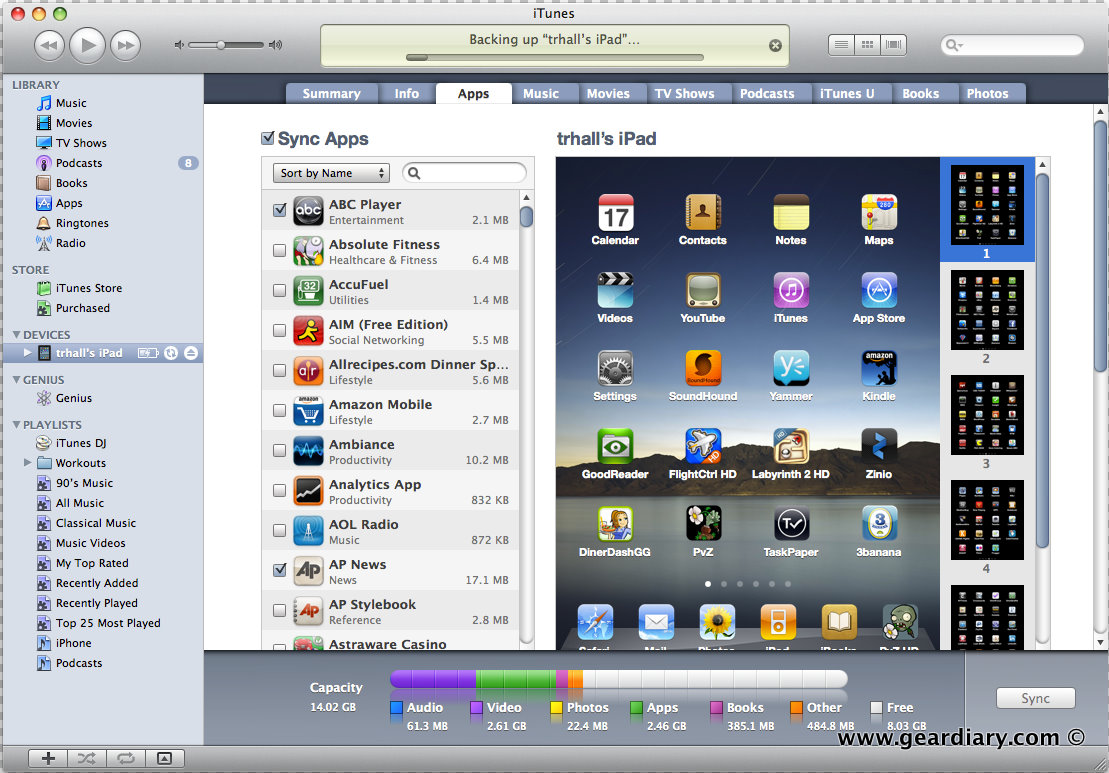
Task: Toggle the repeat button in bottom bar
Action: click(x=126, y=758)
